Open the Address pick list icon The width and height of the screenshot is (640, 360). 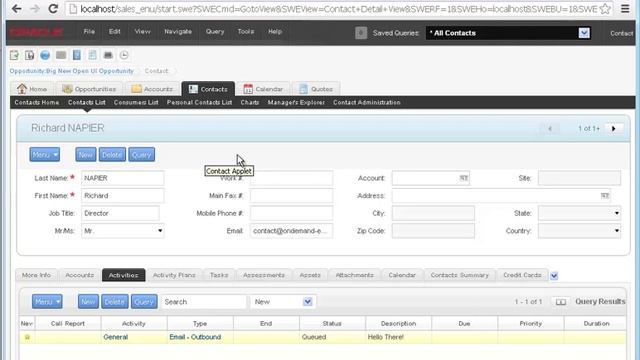pos(605,196)
